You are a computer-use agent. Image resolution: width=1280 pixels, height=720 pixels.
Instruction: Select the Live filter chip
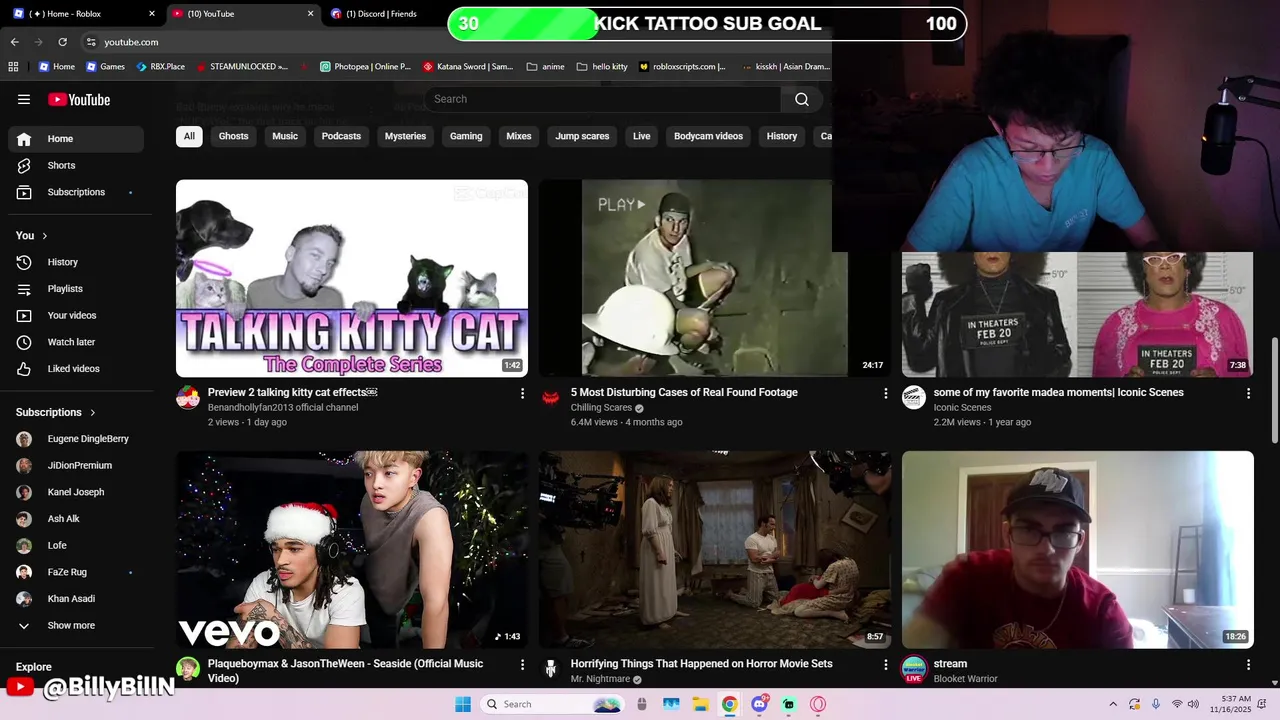(x=642, y=136)
